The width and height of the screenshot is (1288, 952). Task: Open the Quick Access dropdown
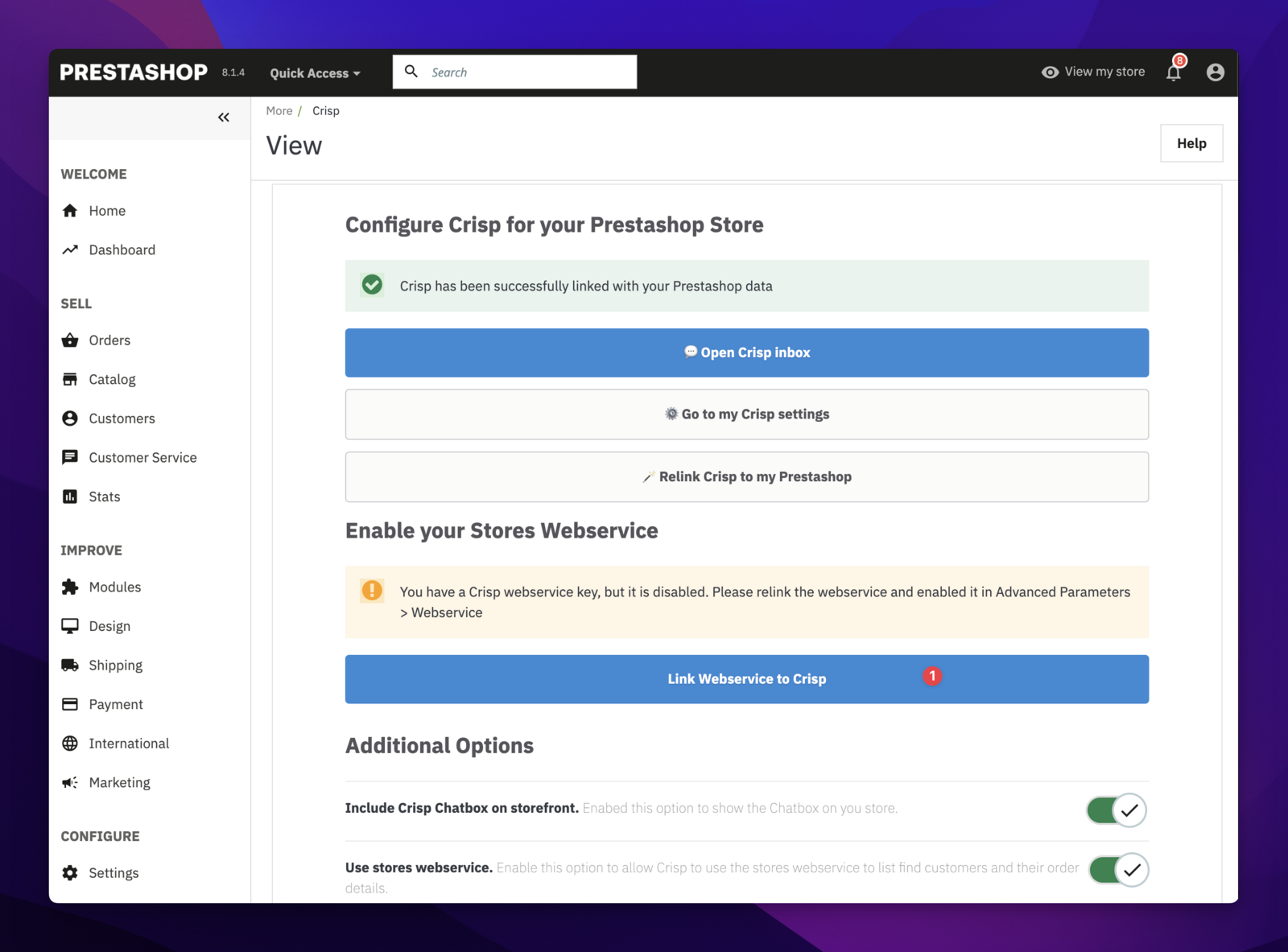click(315, 73)
